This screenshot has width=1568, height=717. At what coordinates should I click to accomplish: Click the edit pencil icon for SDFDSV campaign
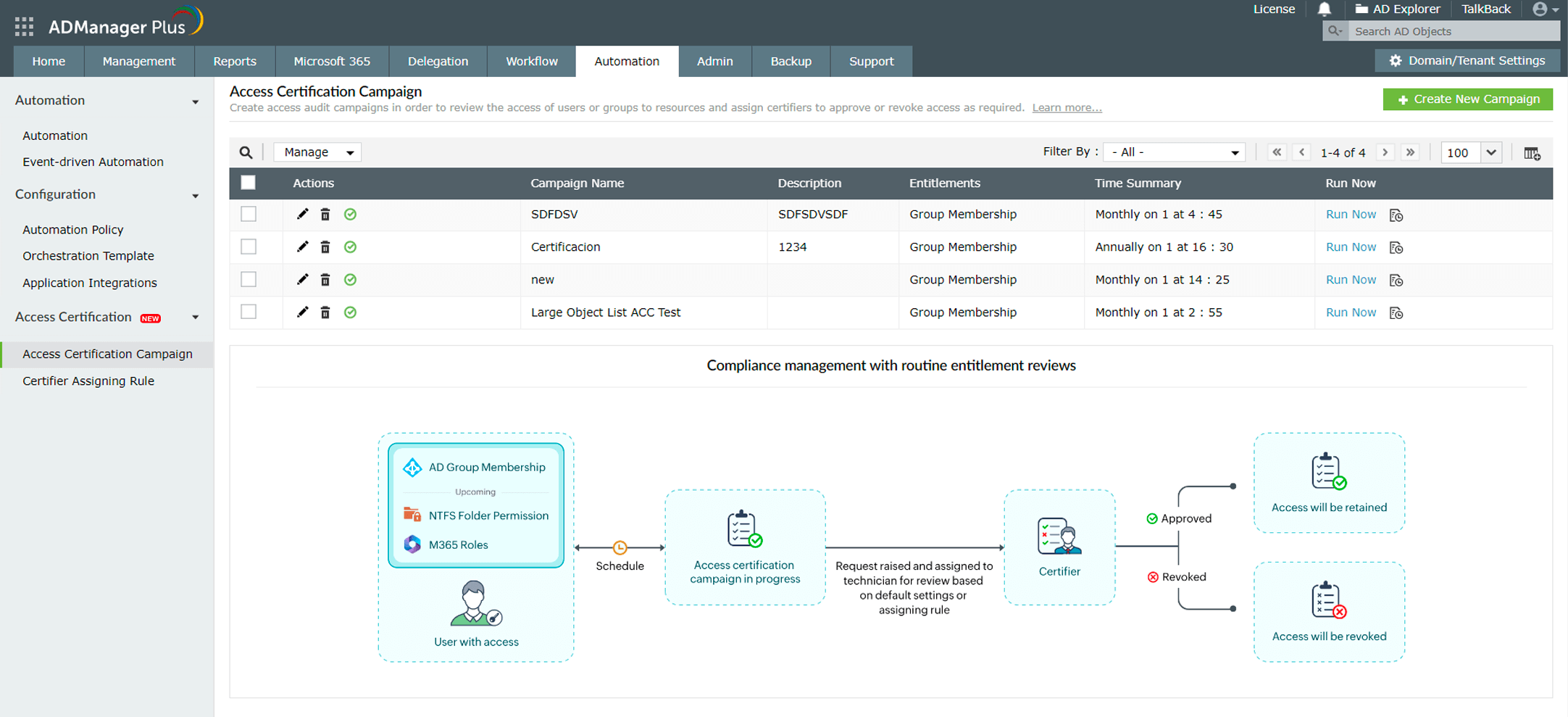(302, 214)
